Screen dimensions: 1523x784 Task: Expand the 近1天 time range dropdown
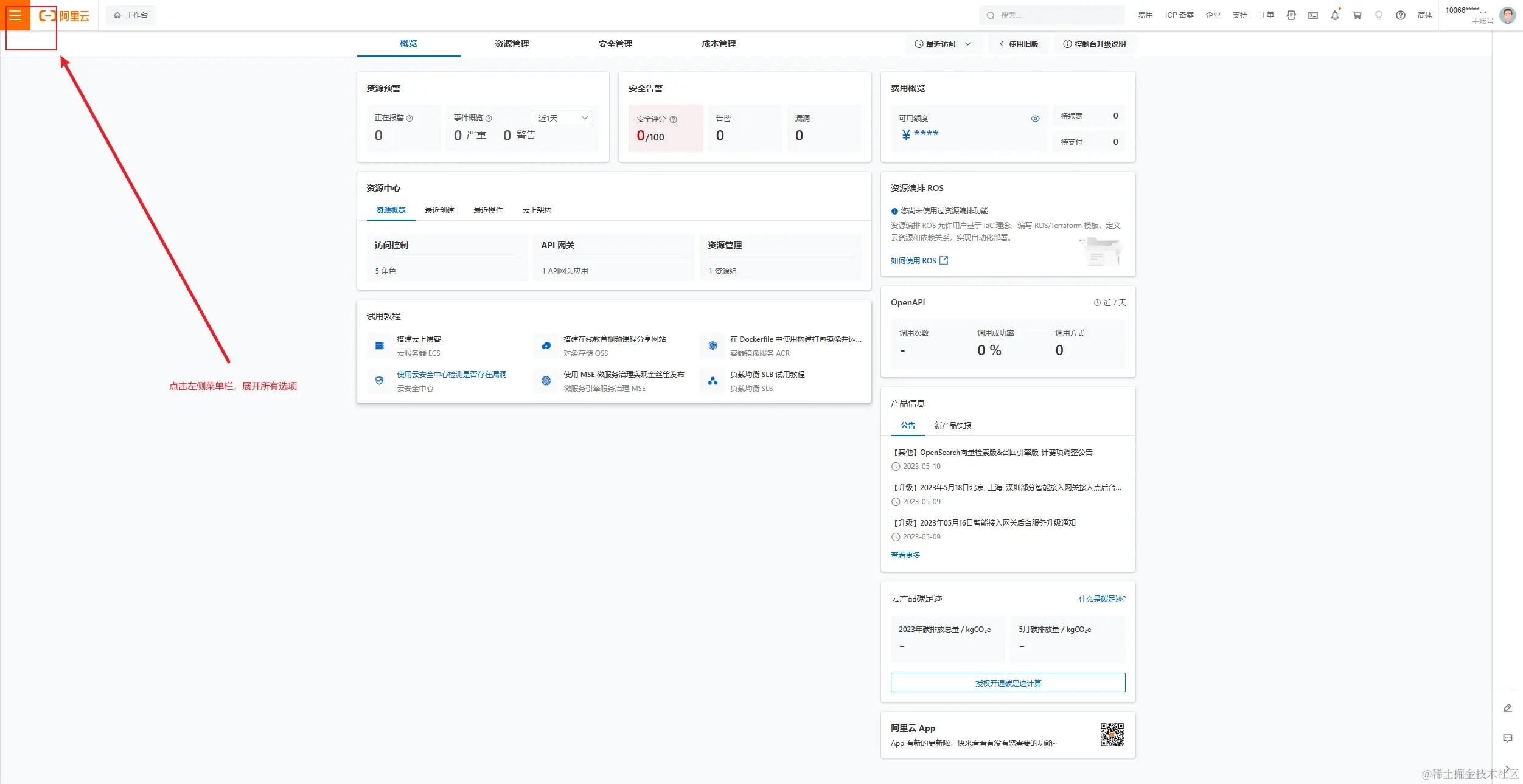point(560,118)
